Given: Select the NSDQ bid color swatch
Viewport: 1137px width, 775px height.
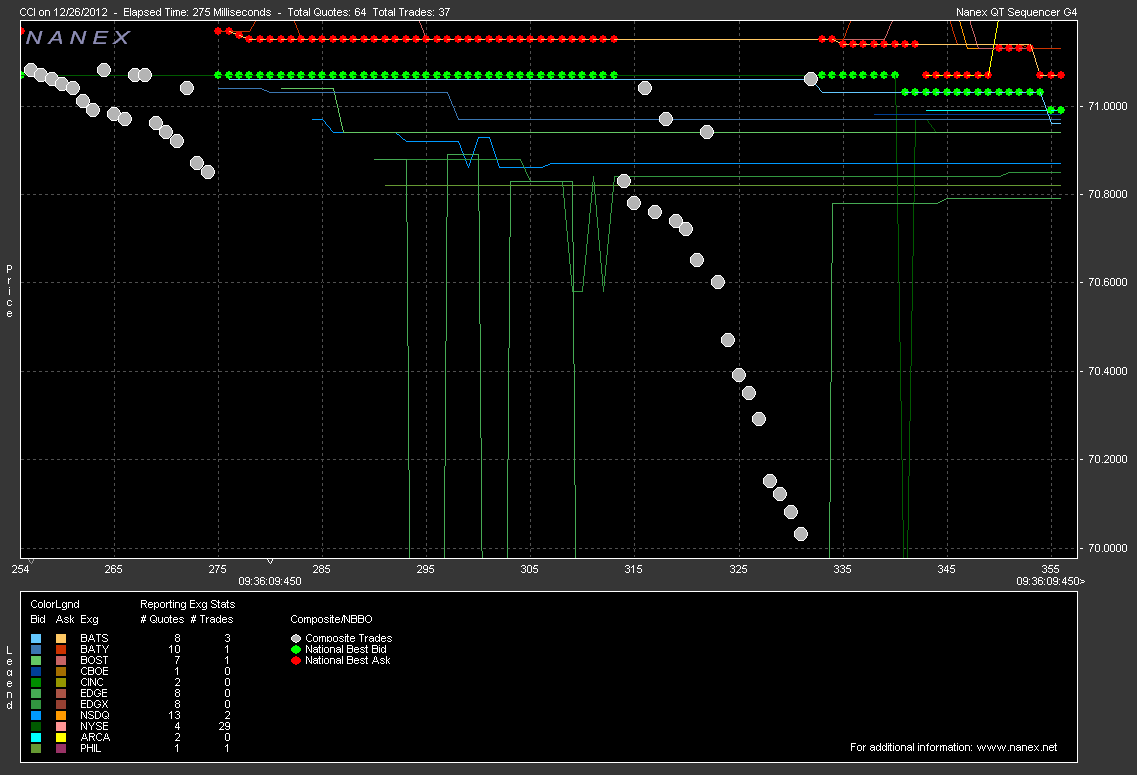Looking at the screenshot, I should coord(36,716).
